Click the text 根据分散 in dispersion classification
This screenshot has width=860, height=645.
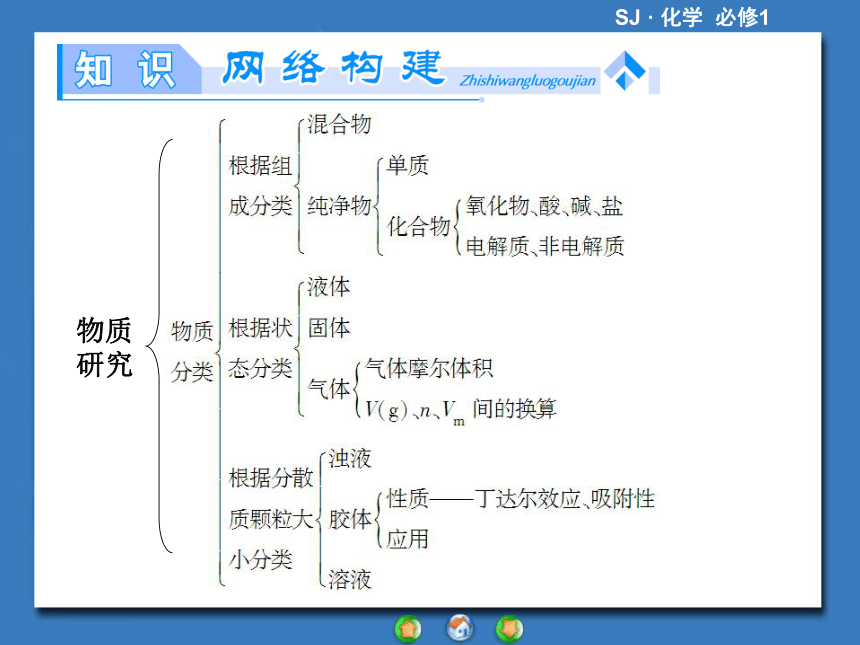[271, 478]
